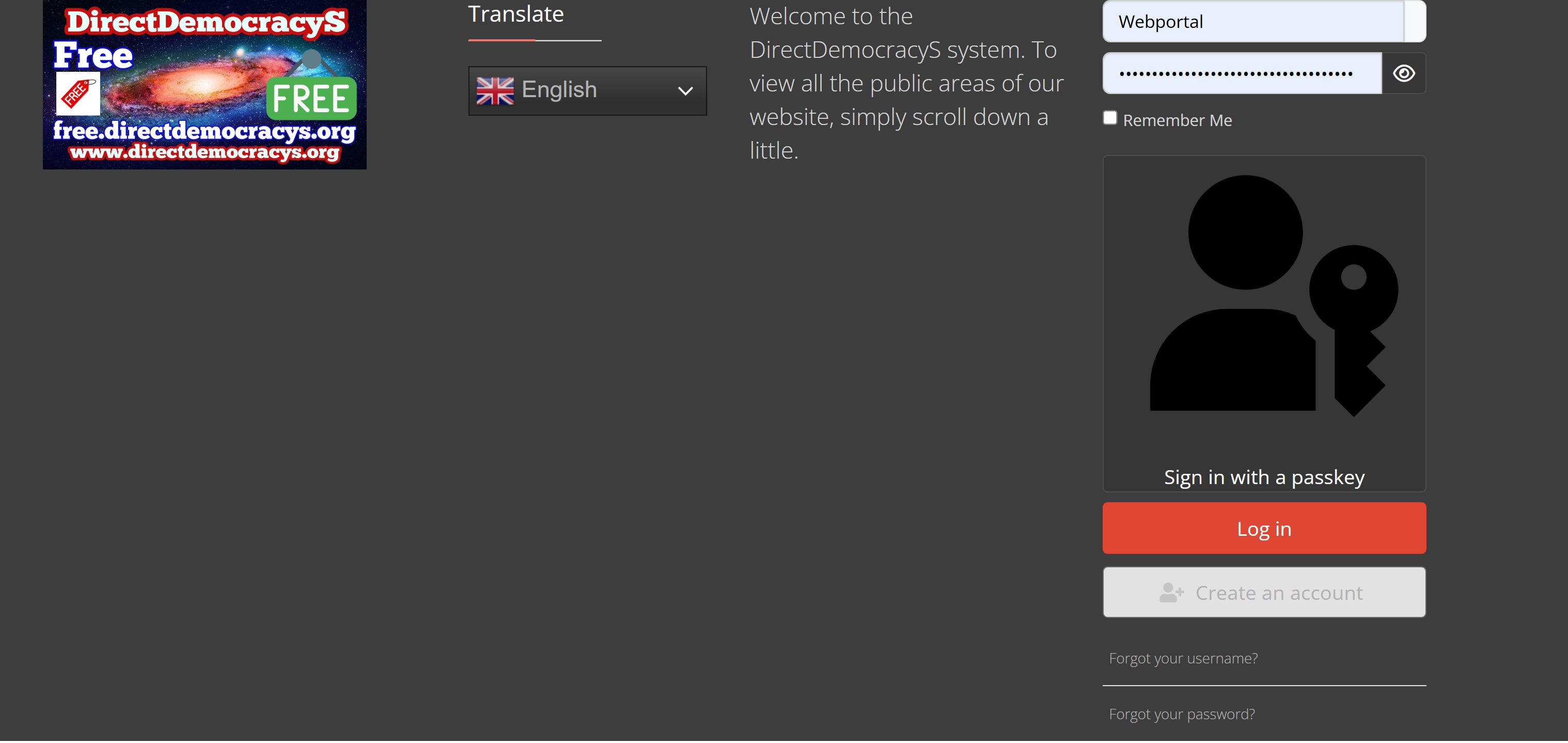The image size is (1568, 743).
Task: Expand the chevron arrow beside English
Action: (685, 91)
